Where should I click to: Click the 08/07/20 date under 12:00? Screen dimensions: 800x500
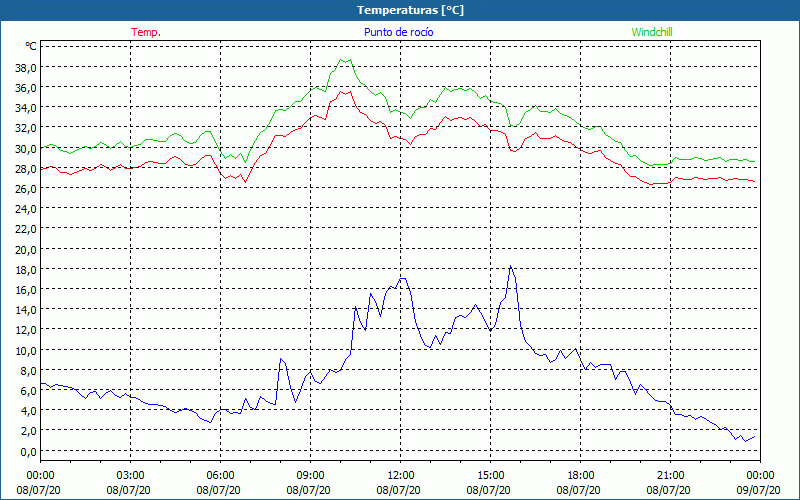398,490
